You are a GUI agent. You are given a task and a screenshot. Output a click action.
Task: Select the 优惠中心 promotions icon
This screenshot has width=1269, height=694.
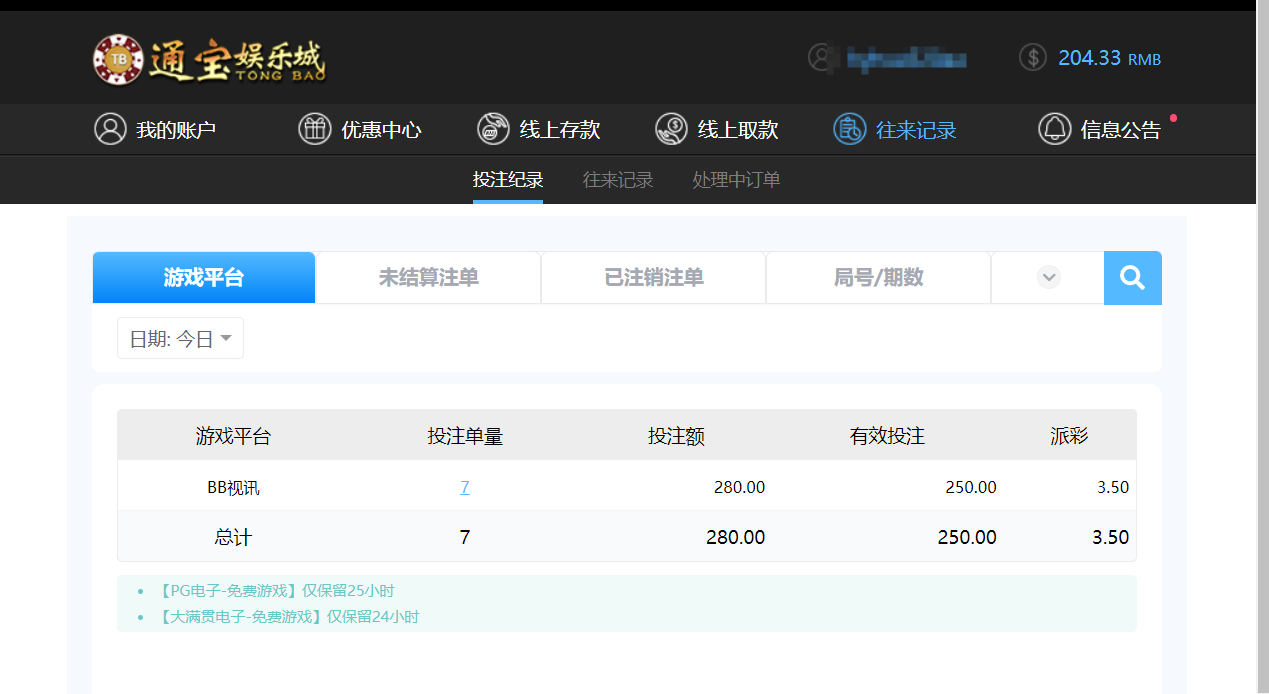click(x=314, y=129)
